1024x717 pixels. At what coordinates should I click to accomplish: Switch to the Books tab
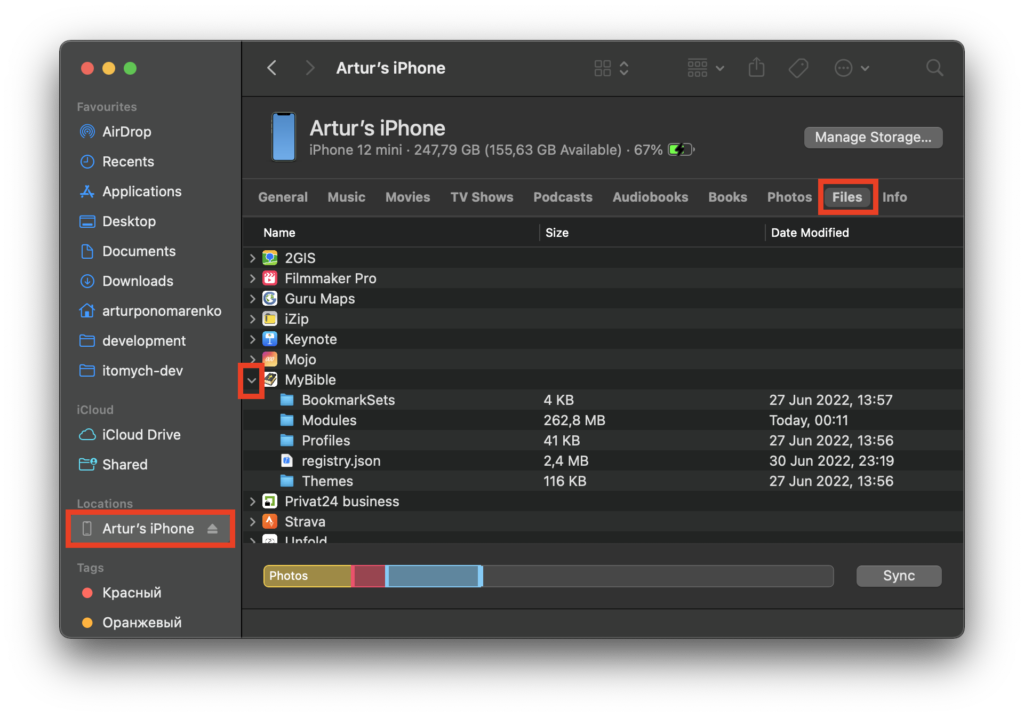pyautogui.click(x=728, y=197)
